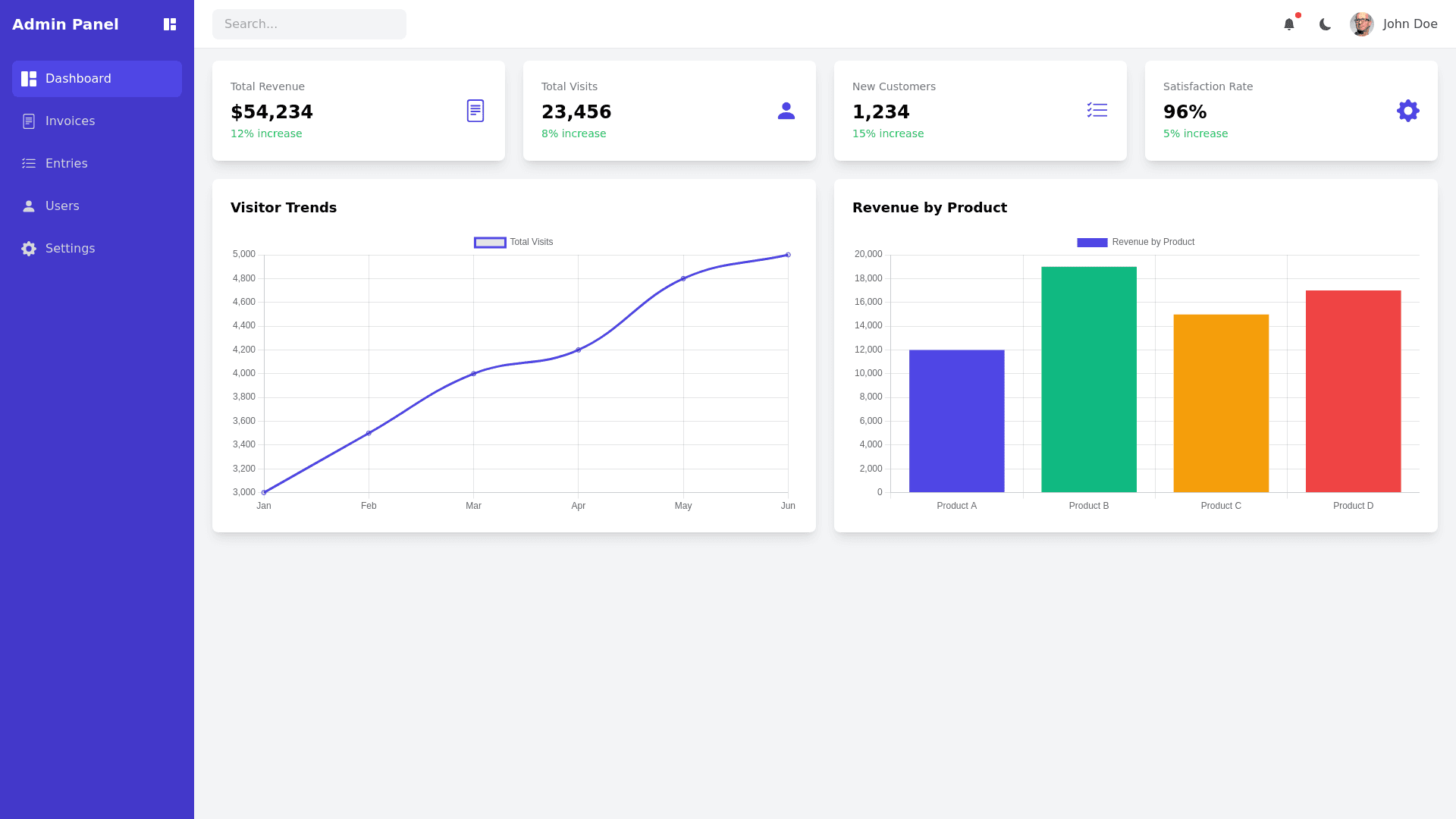Toggle dark mode moon icon
Screen dimensions: 1456x819
(x=1325, y=24)
